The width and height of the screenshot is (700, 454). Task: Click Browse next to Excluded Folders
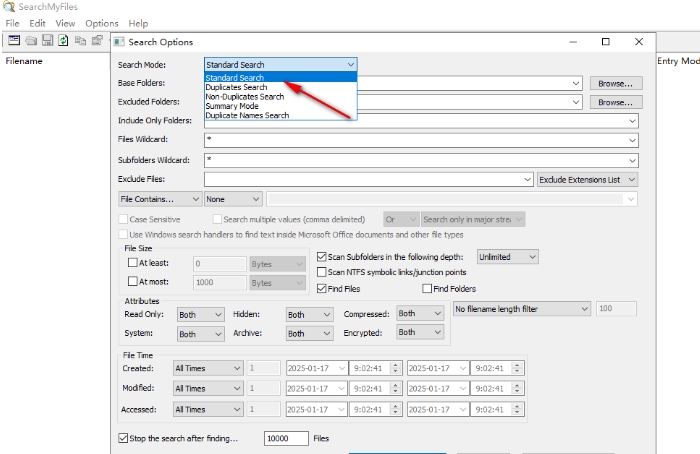click(615, 102)
